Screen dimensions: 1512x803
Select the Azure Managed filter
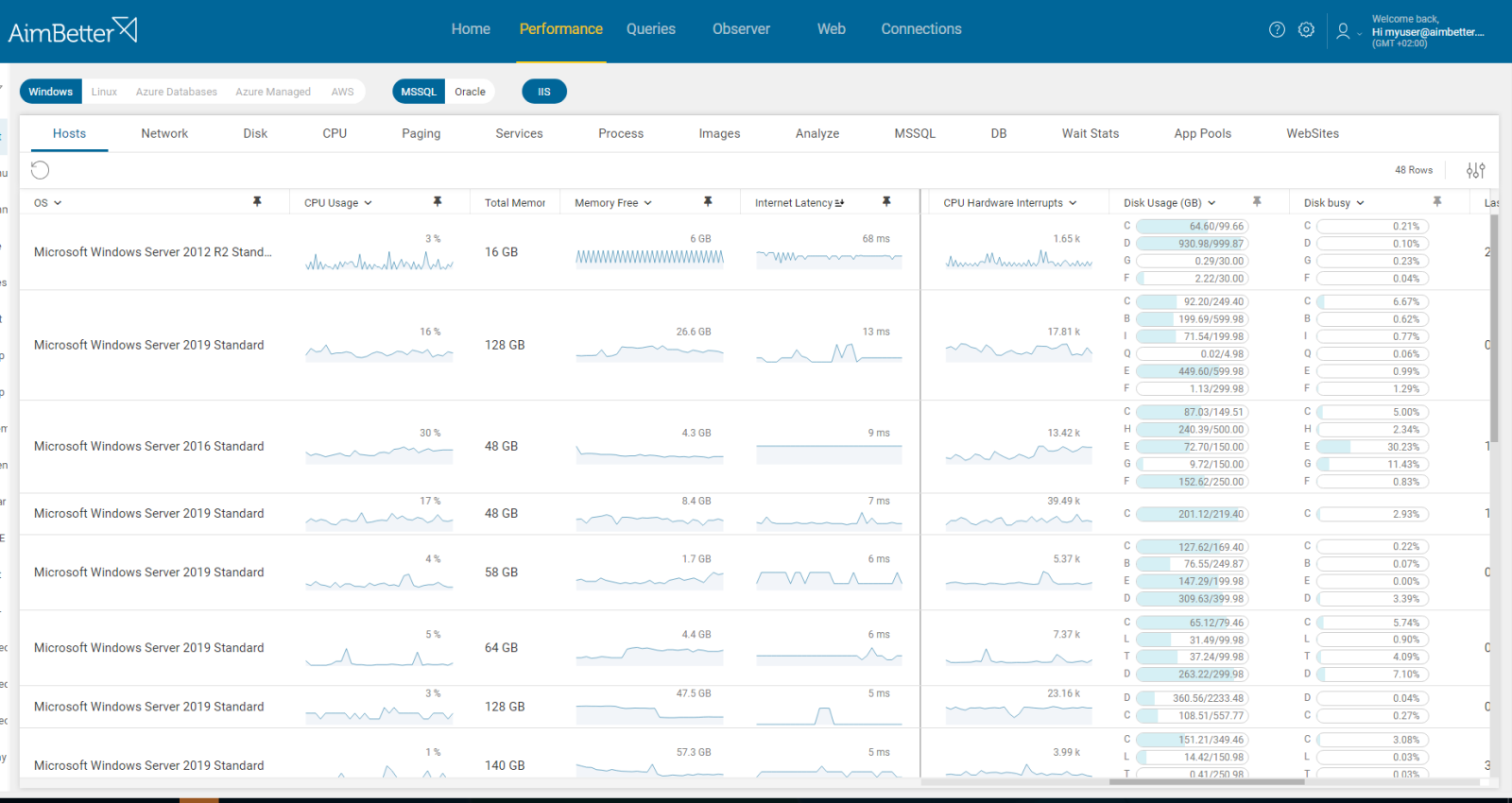pyautogui.click(x=273, y=92)
